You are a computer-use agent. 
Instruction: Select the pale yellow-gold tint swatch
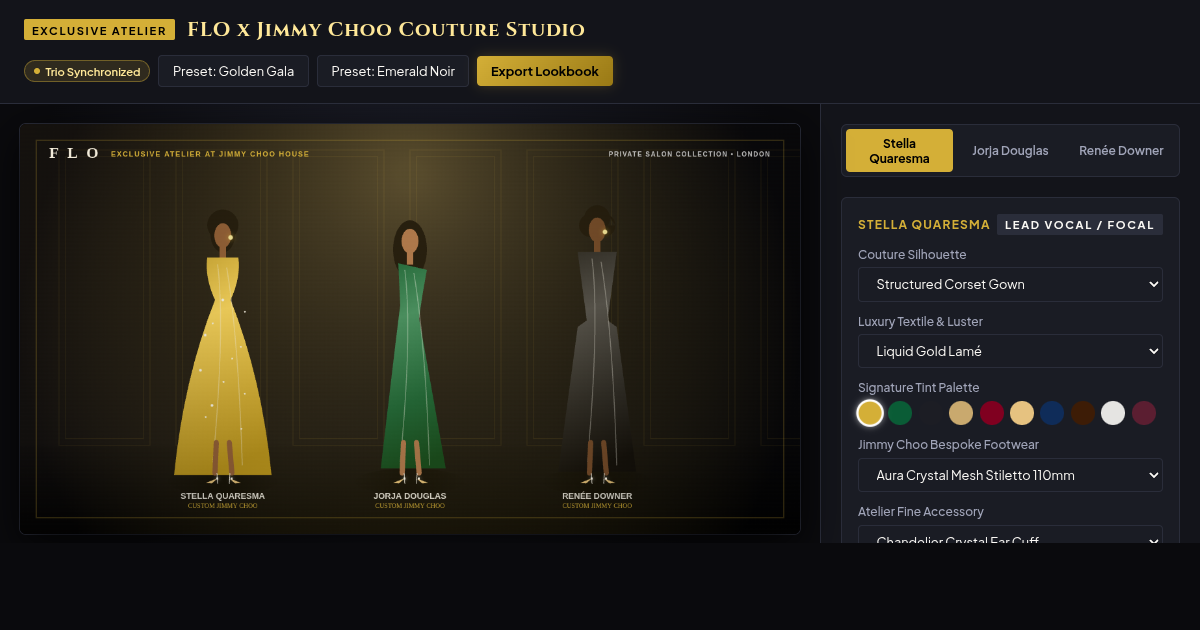coord(1022,413)
